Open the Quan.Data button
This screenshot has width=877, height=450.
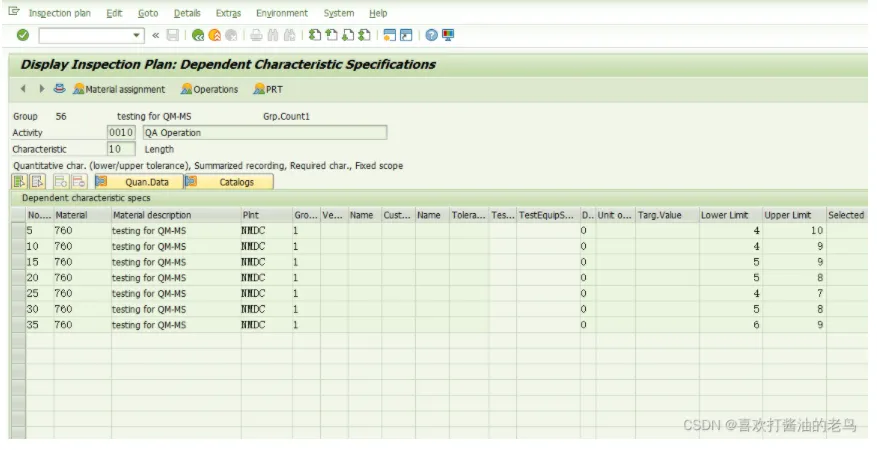139,182
